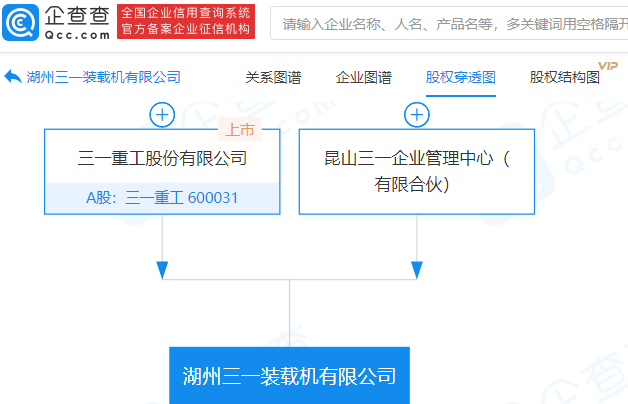The image size is (628, 404).
Task: Click the 上市 listed badge
Action: pos(240,129)
